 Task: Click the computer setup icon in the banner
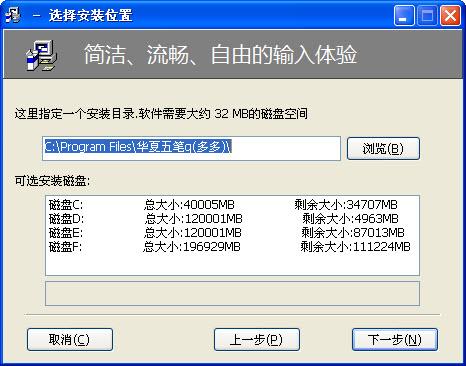tap(42, 55)
